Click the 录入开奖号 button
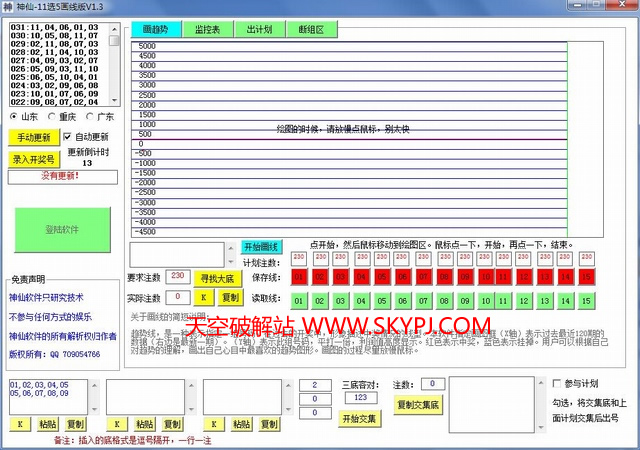 [x=34, y=158]
